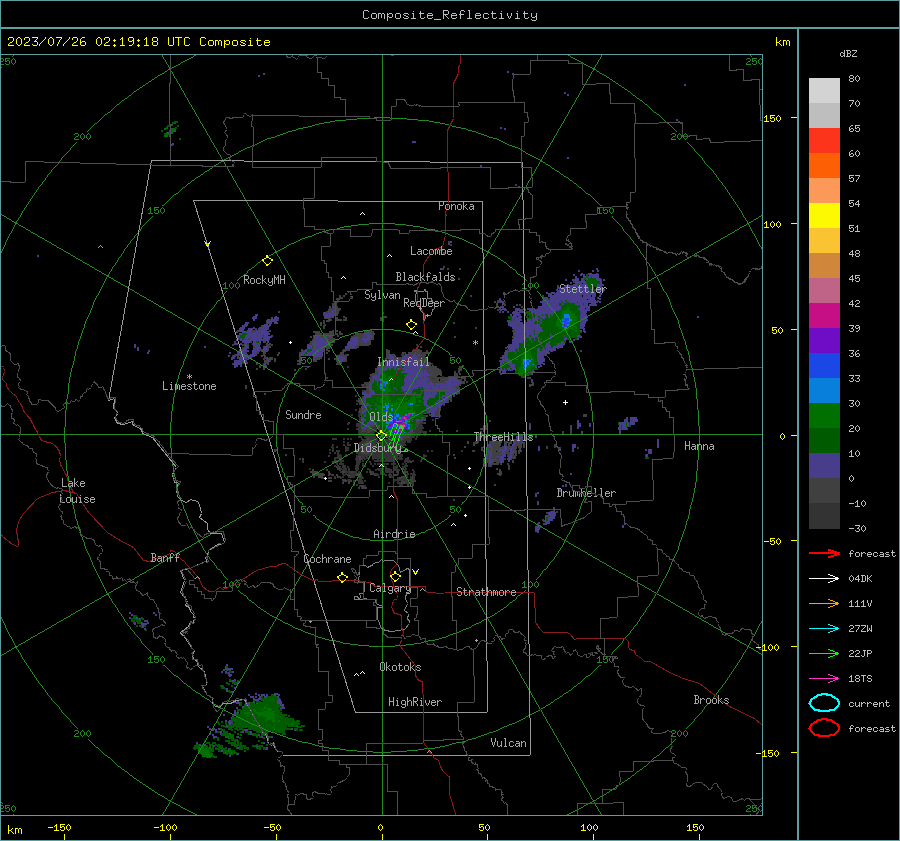This screenshot has width=900, height=841.
Task: Select the red forecast ellipse legend icon
Action: click(824, 728)
